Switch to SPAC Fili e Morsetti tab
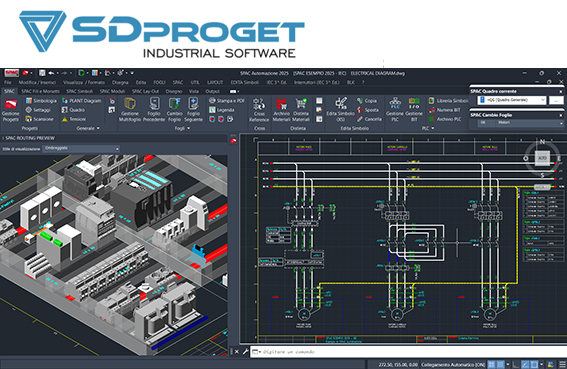The height and width of the screenshot is (369, 567). click(40, 91)
